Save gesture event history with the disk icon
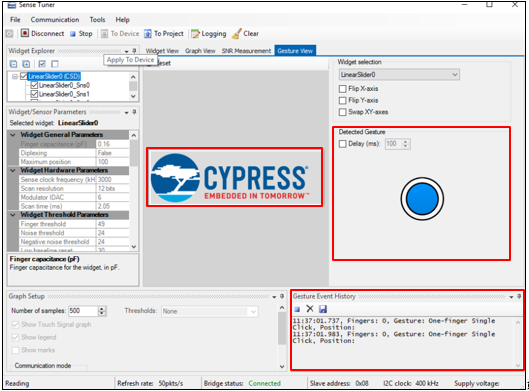Image resolution: width=529 pixels, height=391 pixels. [323, 309]
